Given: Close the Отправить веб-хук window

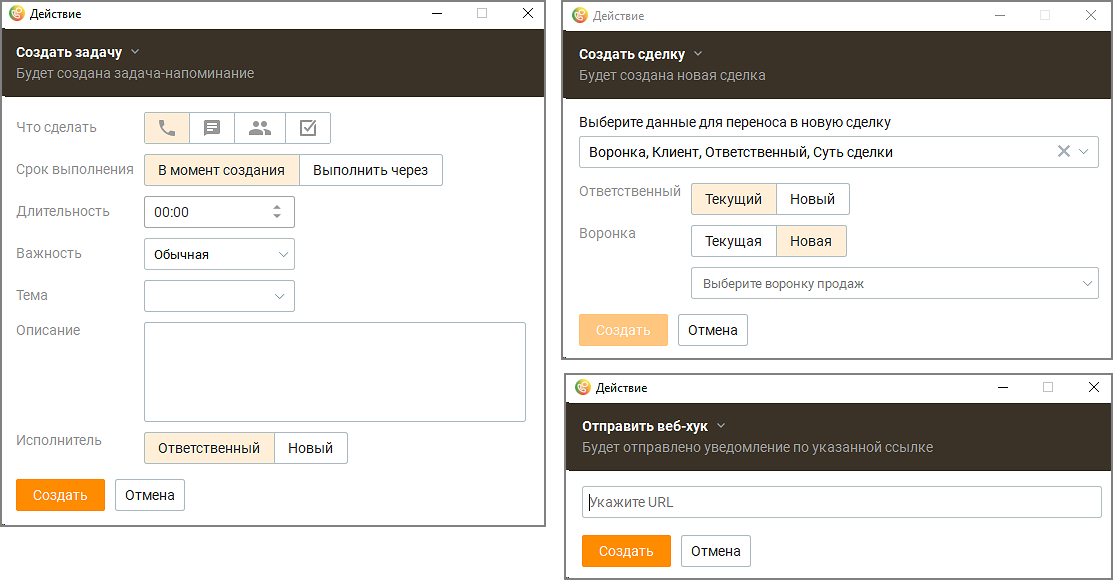Looking at the screenshot, I should (x=1093, y=387).
